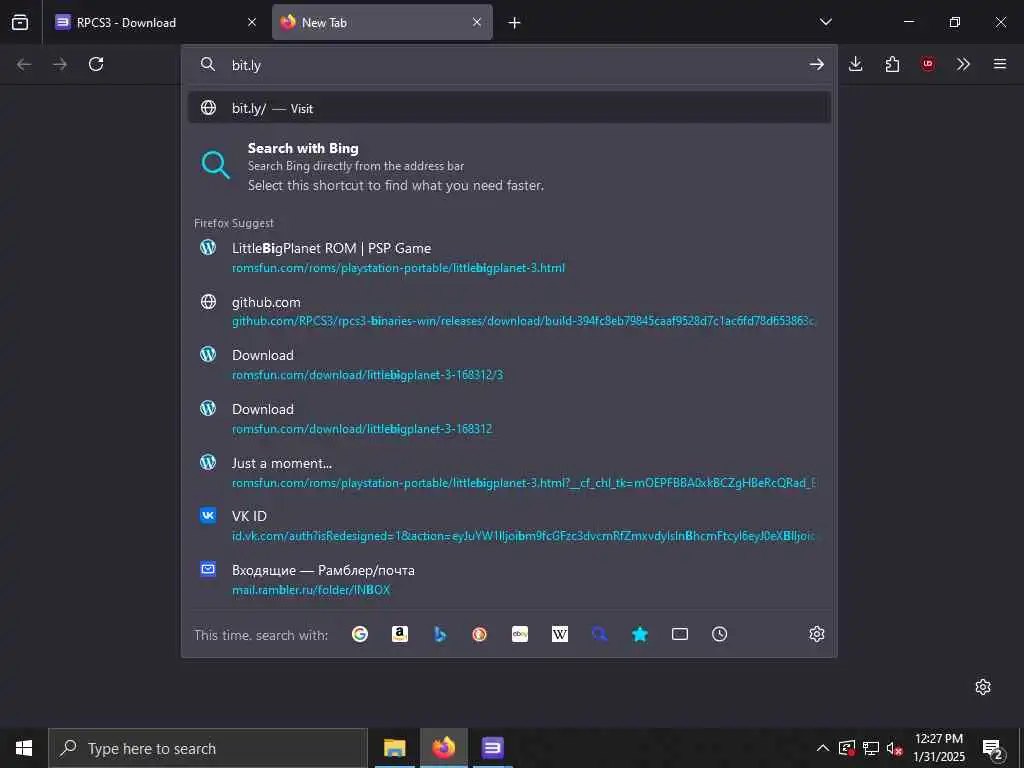Open the Windows Start menu
1024x768 pixels.
click(24, 748)
